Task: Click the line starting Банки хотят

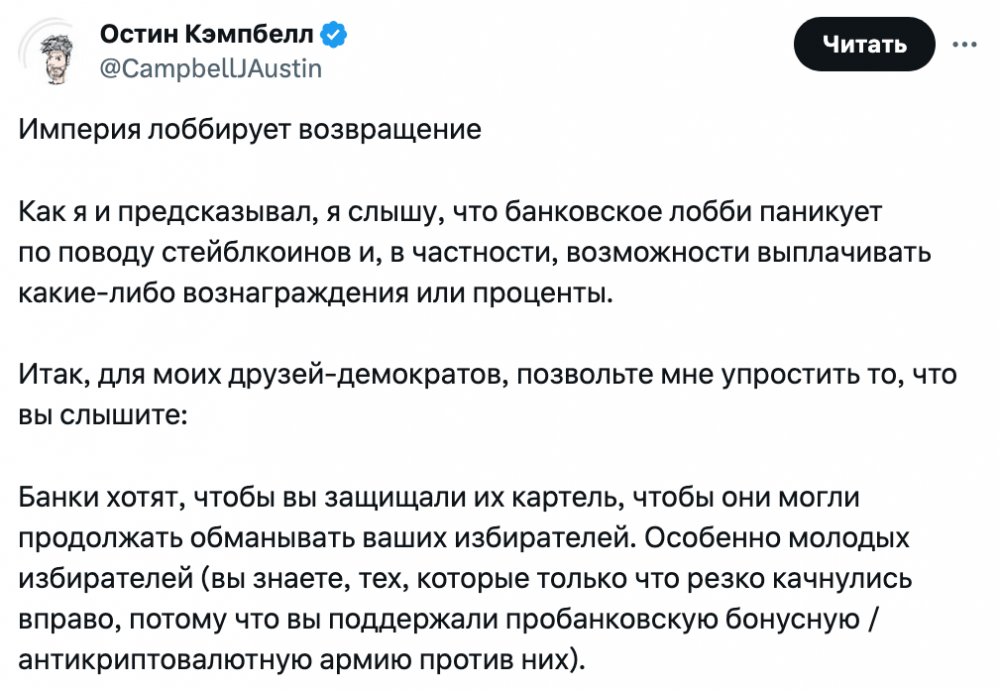Action: pyautogui.click(x=439, y=497)
